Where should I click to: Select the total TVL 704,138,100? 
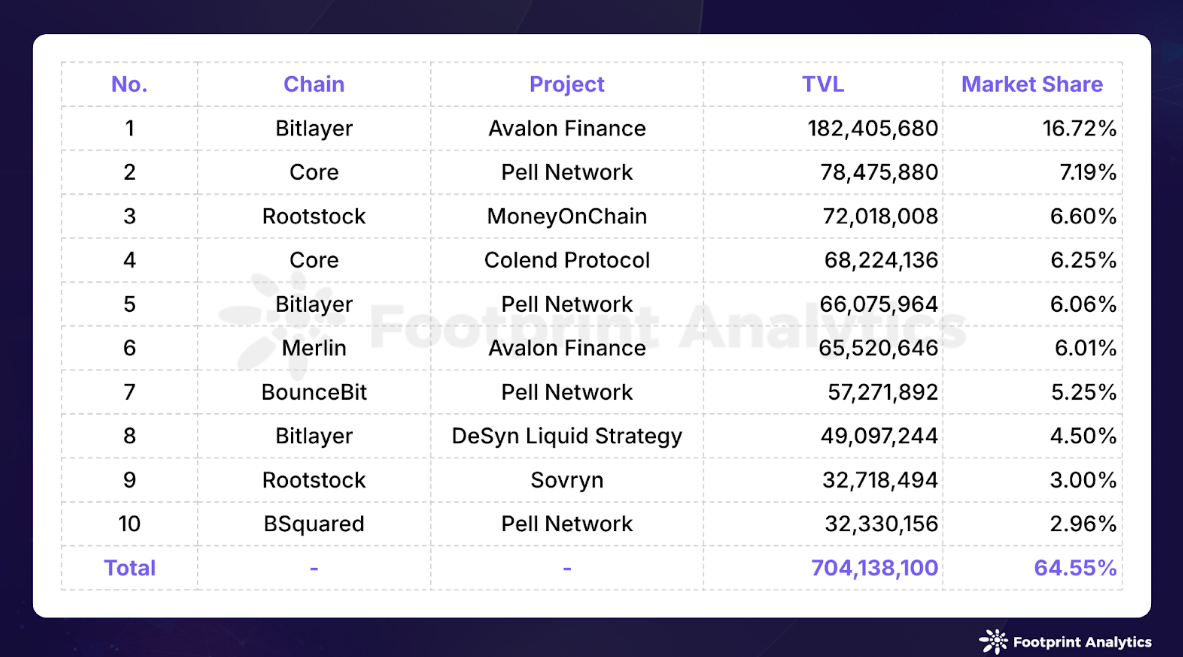874,568
